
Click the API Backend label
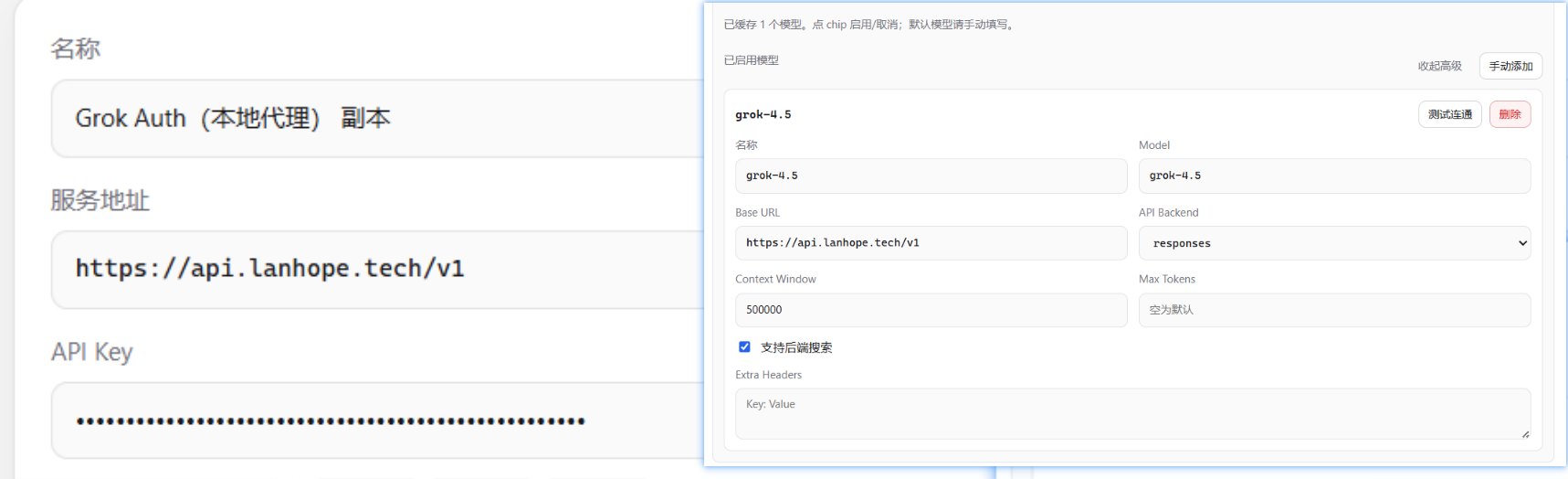tap(1168, 212)
